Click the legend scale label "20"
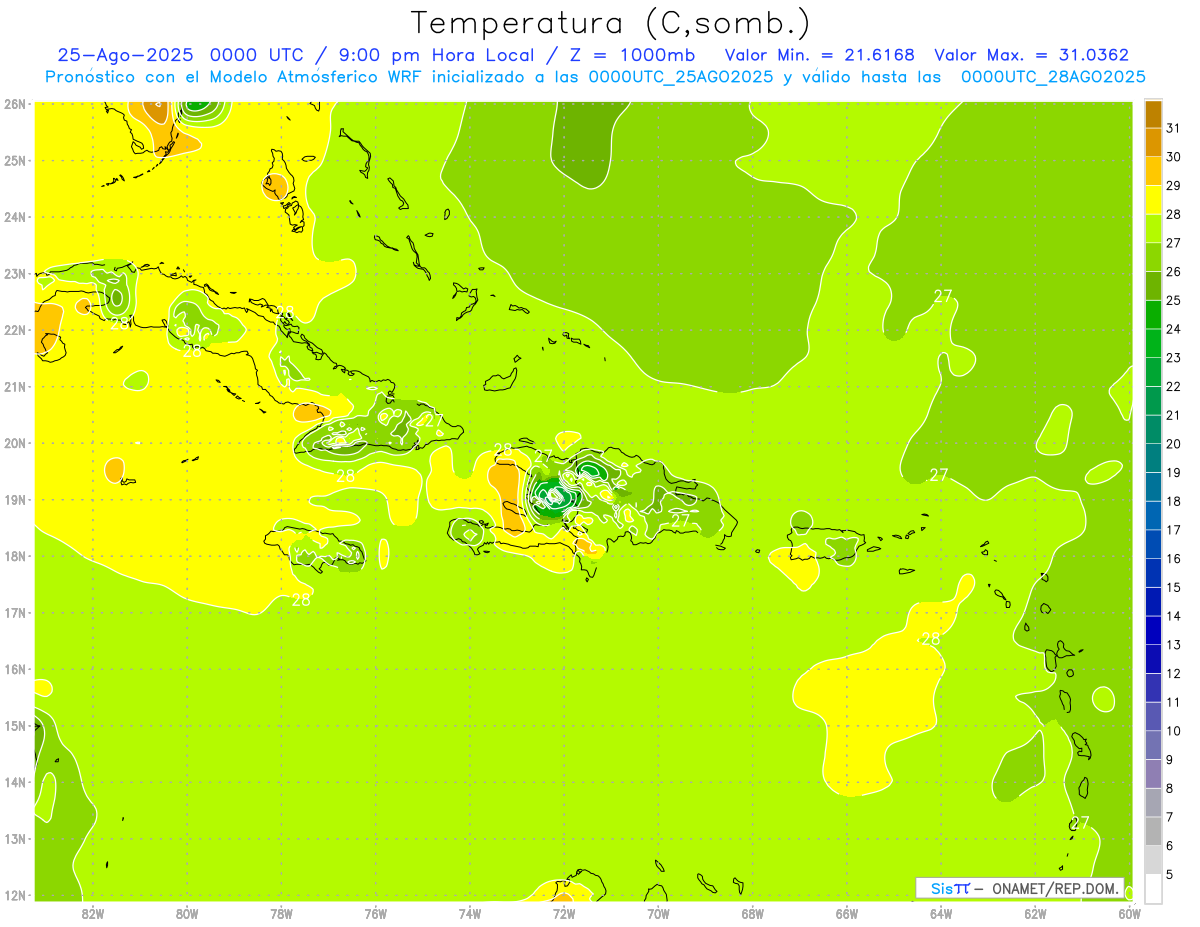This screenshot has width=1200, height=927. coord(1173,444)
